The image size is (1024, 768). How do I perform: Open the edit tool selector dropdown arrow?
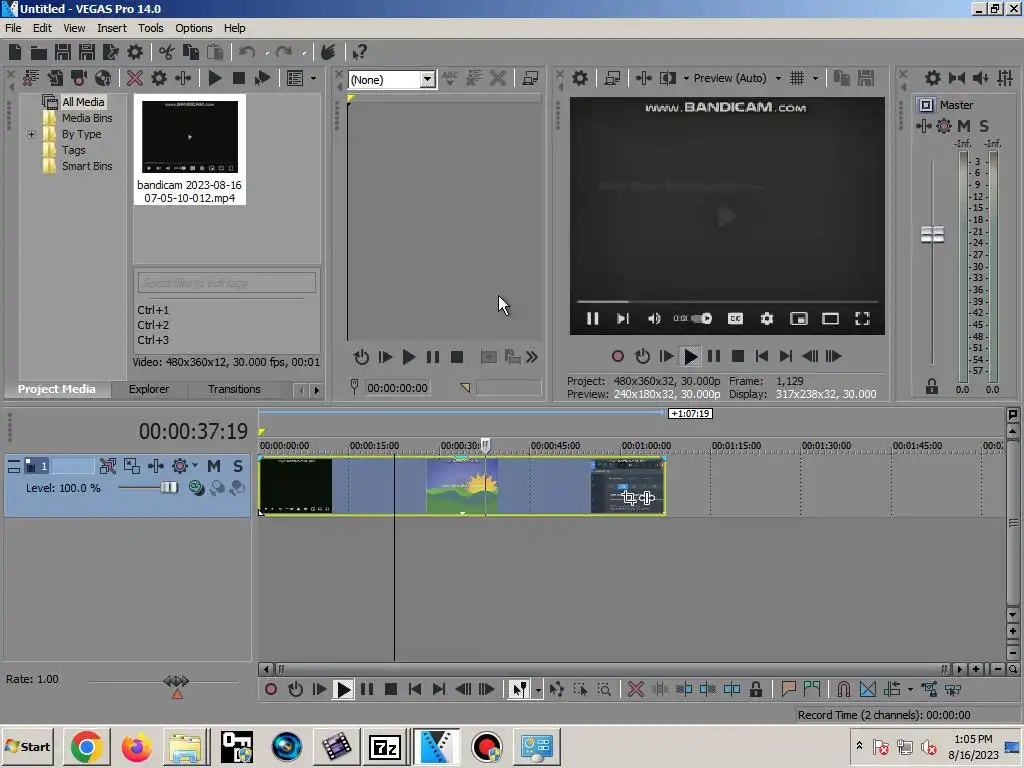tap(538, 690)
